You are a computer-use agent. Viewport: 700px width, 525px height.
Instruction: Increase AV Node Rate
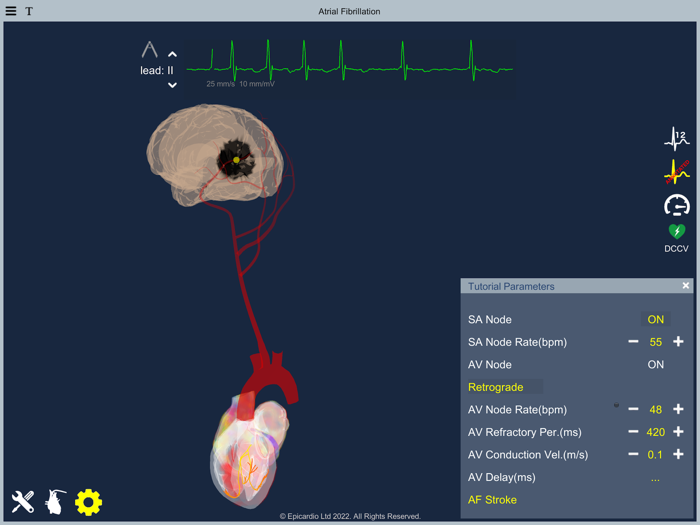[x=678, y=409]
